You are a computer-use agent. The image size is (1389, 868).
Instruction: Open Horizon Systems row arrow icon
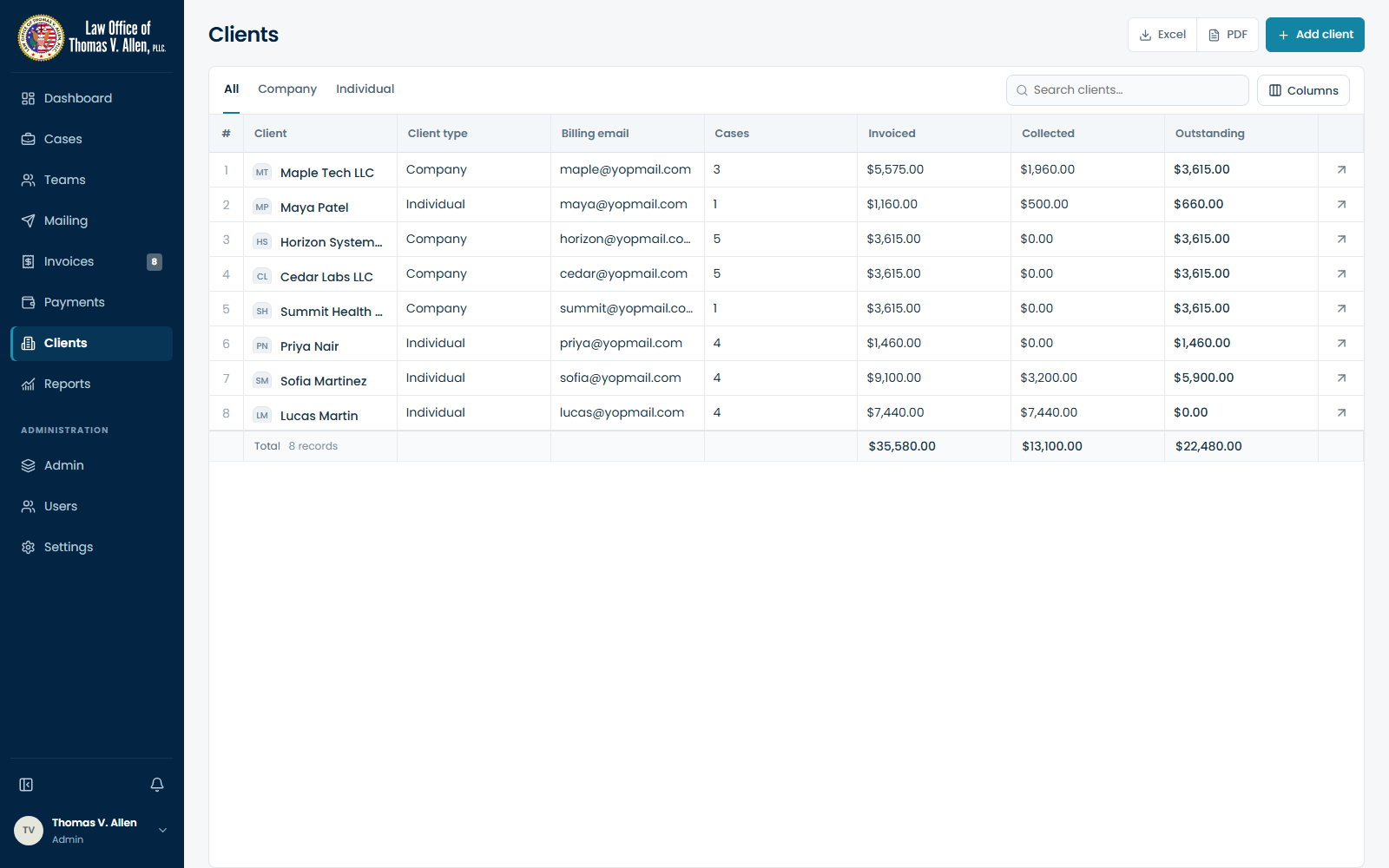[1341, 240]
